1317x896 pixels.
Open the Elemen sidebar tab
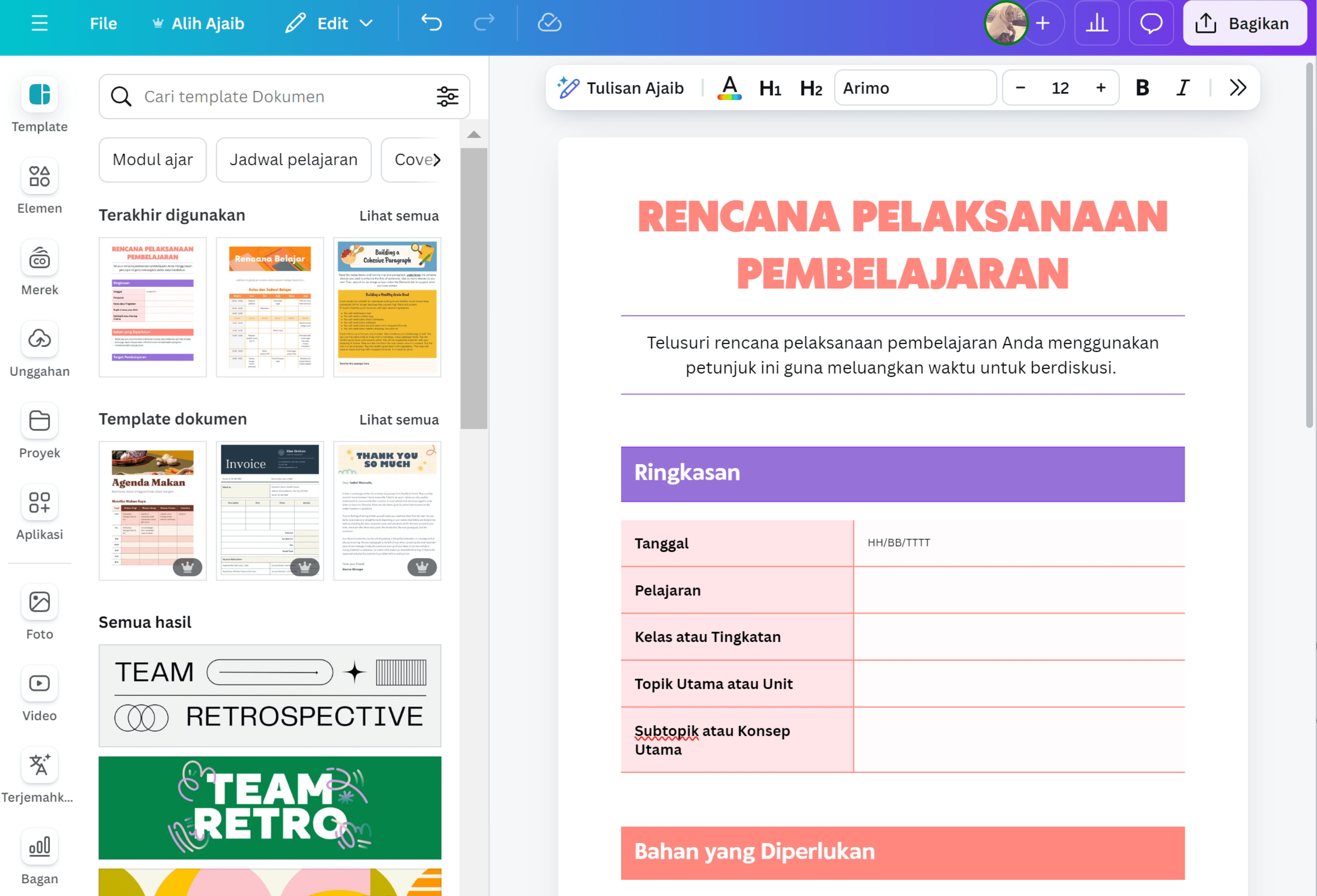point(40,187)
